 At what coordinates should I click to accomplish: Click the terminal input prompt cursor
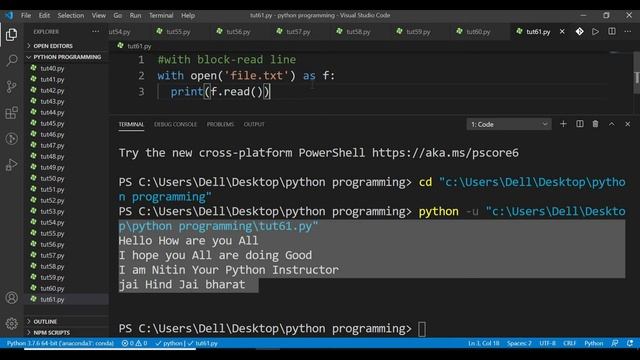[x=422, y=329]
